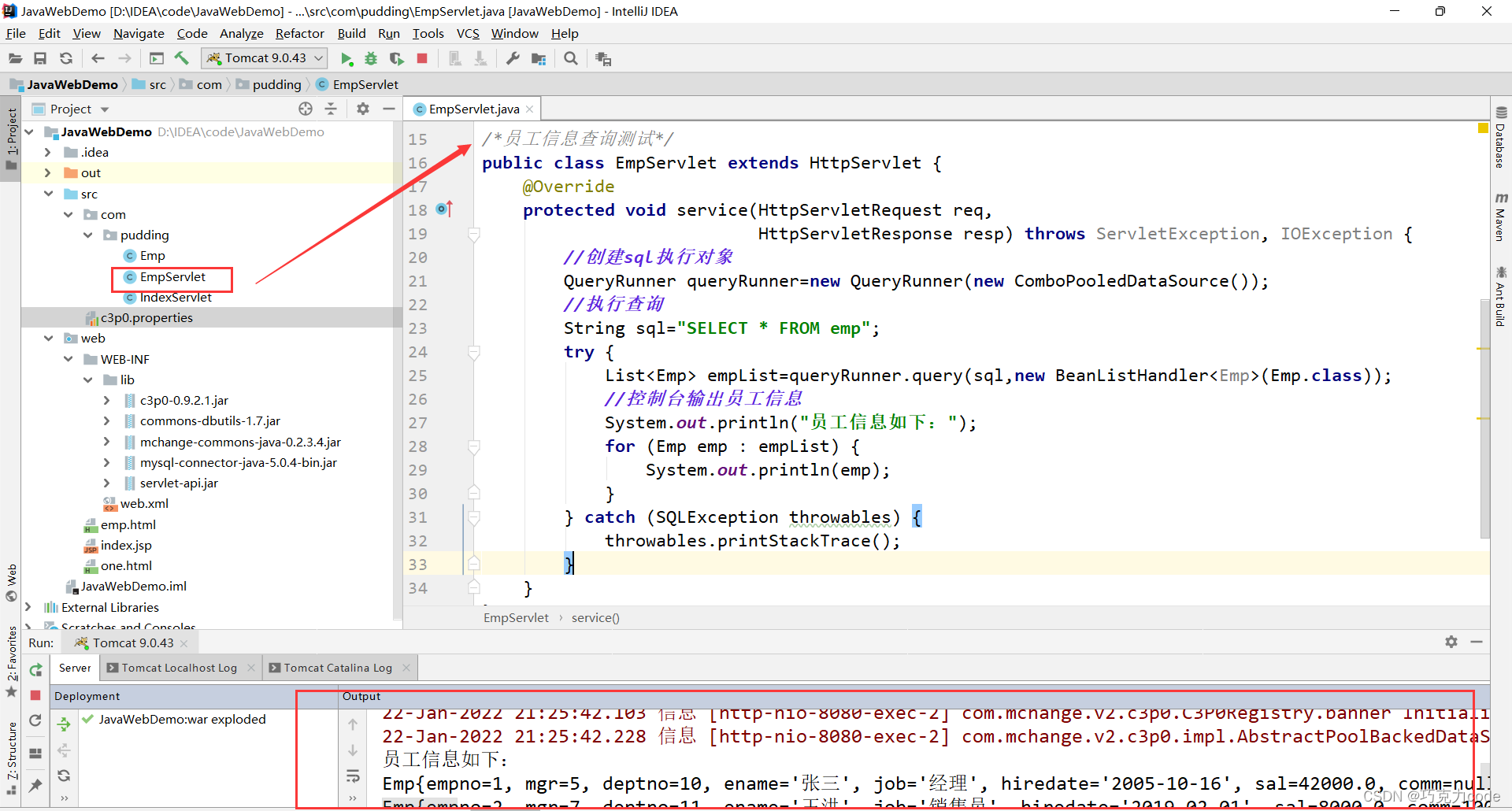The width and height of the screenshot is (1512, 811).
Task: Select index.jsp file
Action: pyautogui.click(x=126, y=545)
